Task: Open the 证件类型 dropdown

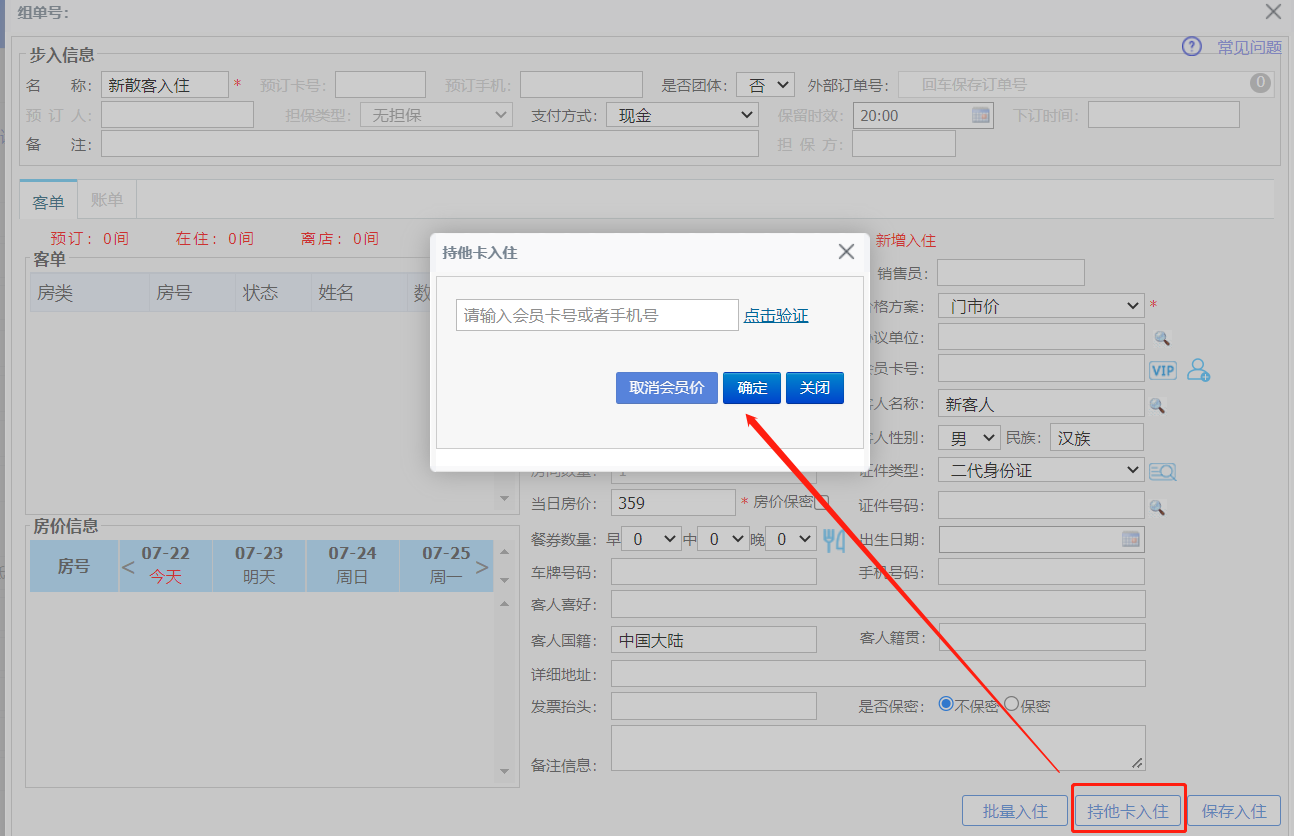Action: [x=1041, y=470]
